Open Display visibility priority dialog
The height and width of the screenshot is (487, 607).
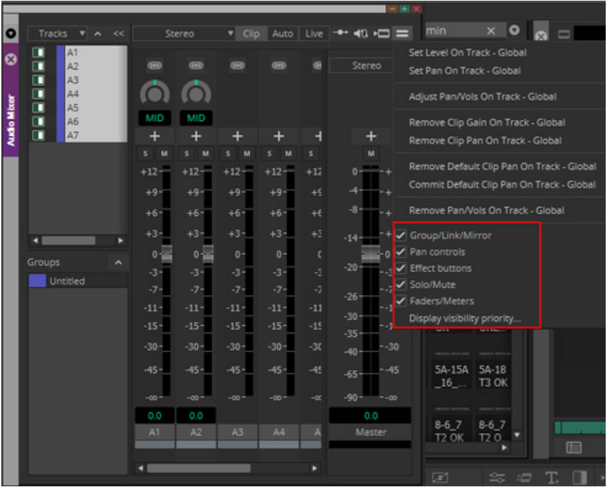465,318
